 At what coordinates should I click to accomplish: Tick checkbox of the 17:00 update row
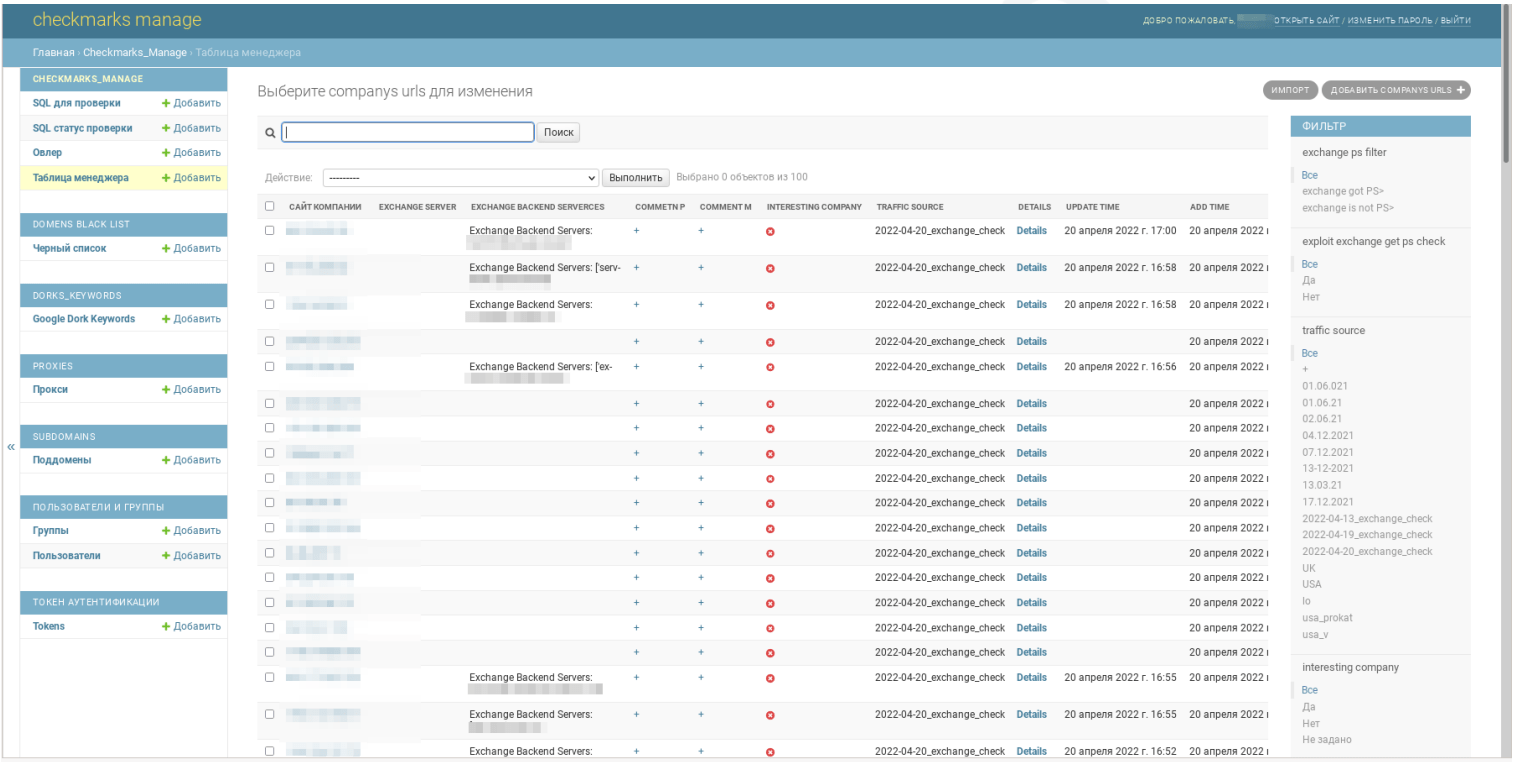(x=269, y=230)
